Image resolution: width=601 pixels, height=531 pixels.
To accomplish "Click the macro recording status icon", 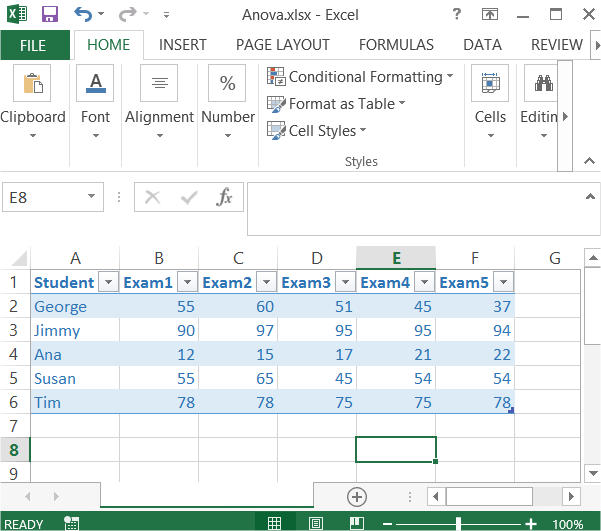I will pos(71,523).
